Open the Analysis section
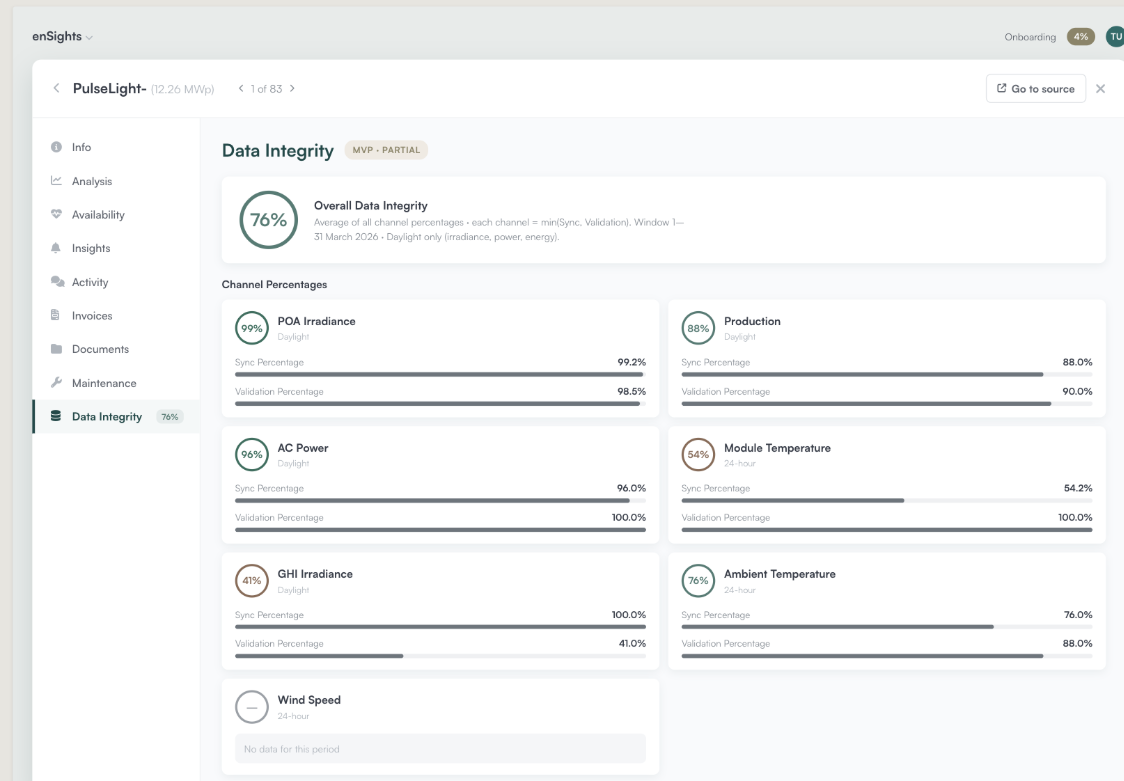Viewport: 1124px width, 781px height. pyautogui.click(x=116, y=181)
